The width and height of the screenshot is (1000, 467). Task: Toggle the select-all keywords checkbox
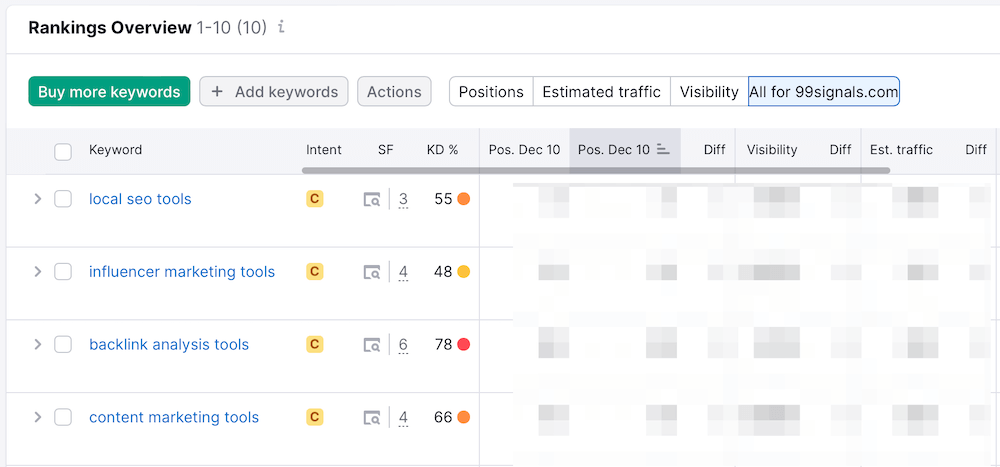(x=63, y=151)
